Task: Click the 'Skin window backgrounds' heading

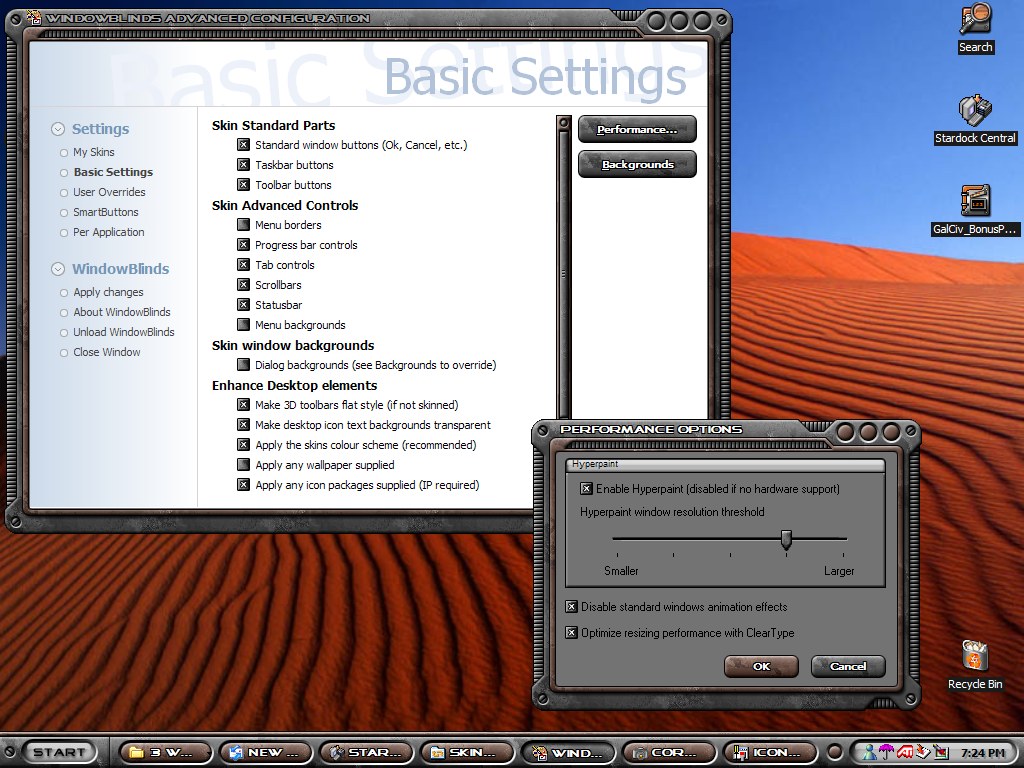Action: pos(293,345)
